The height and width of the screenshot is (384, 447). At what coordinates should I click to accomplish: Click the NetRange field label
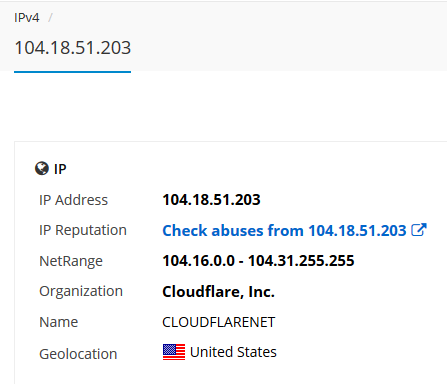coord(71,261)
